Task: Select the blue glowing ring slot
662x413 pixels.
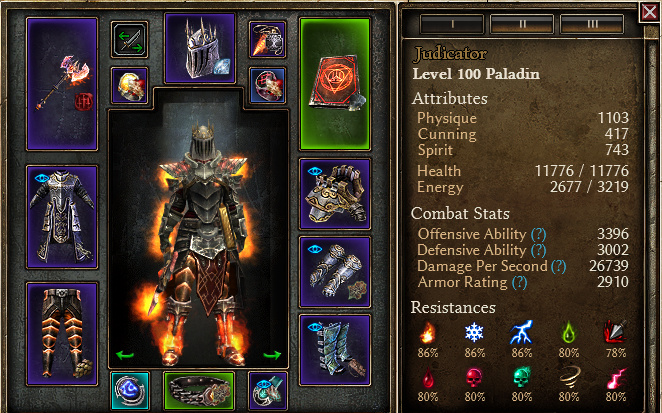Action: point(130,391)
